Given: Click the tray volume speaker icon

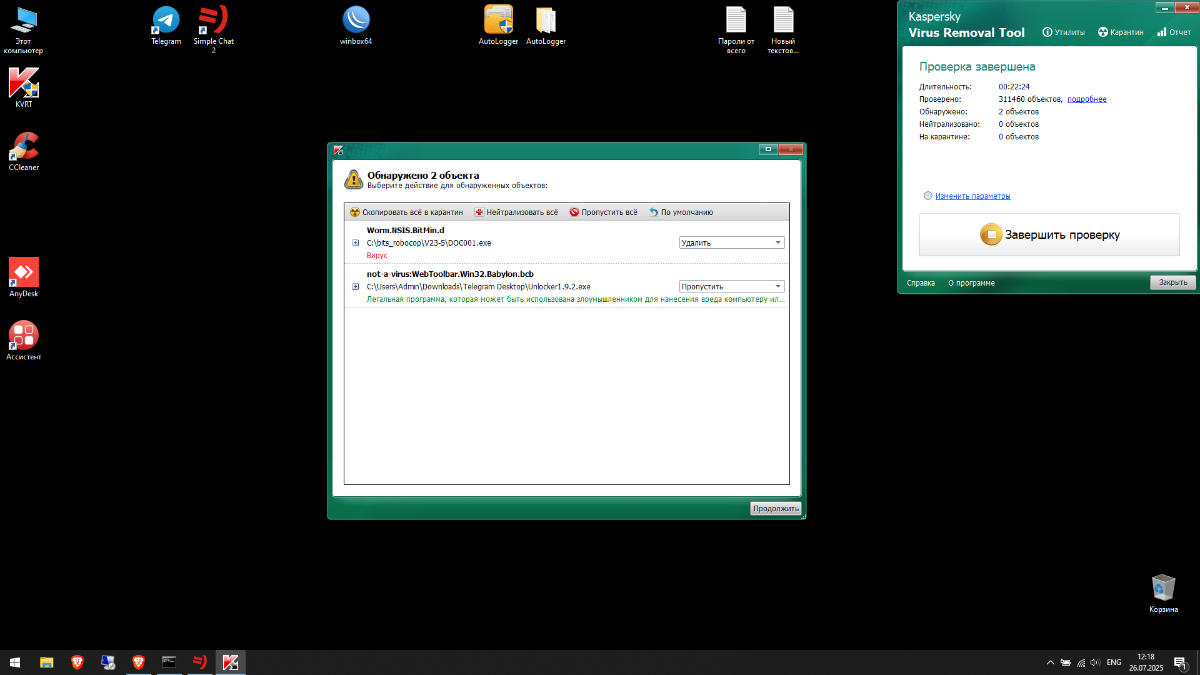Looking at the screenshot, I should (1097, 662).
